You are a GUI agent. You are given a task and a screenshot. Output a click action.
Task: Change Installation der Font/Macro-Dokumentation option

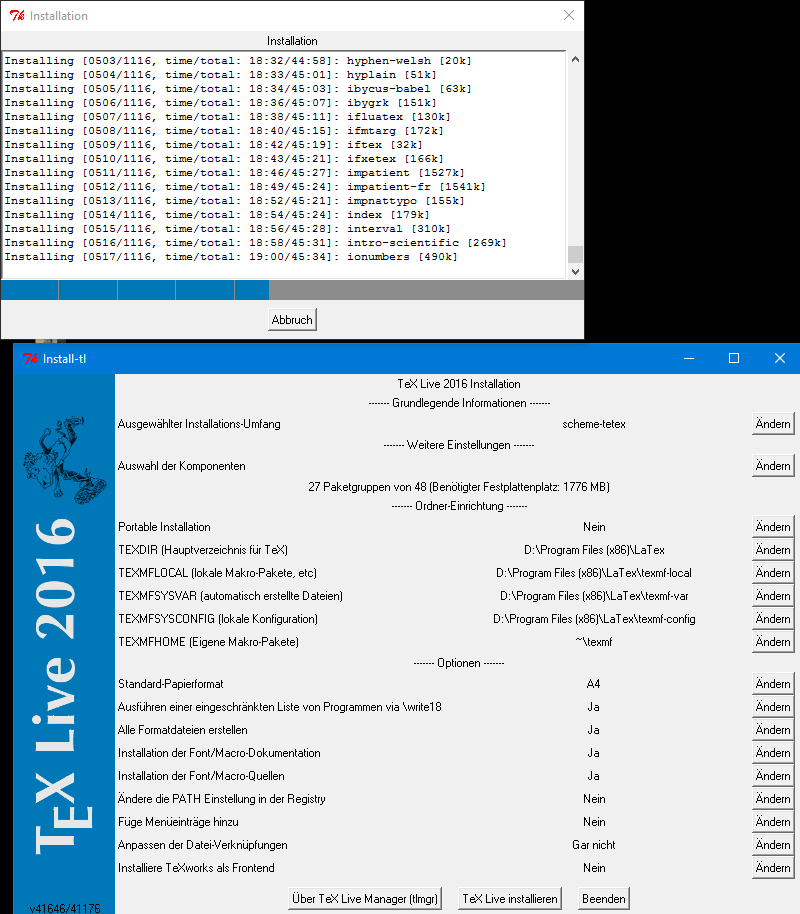[x=773, y=753]
